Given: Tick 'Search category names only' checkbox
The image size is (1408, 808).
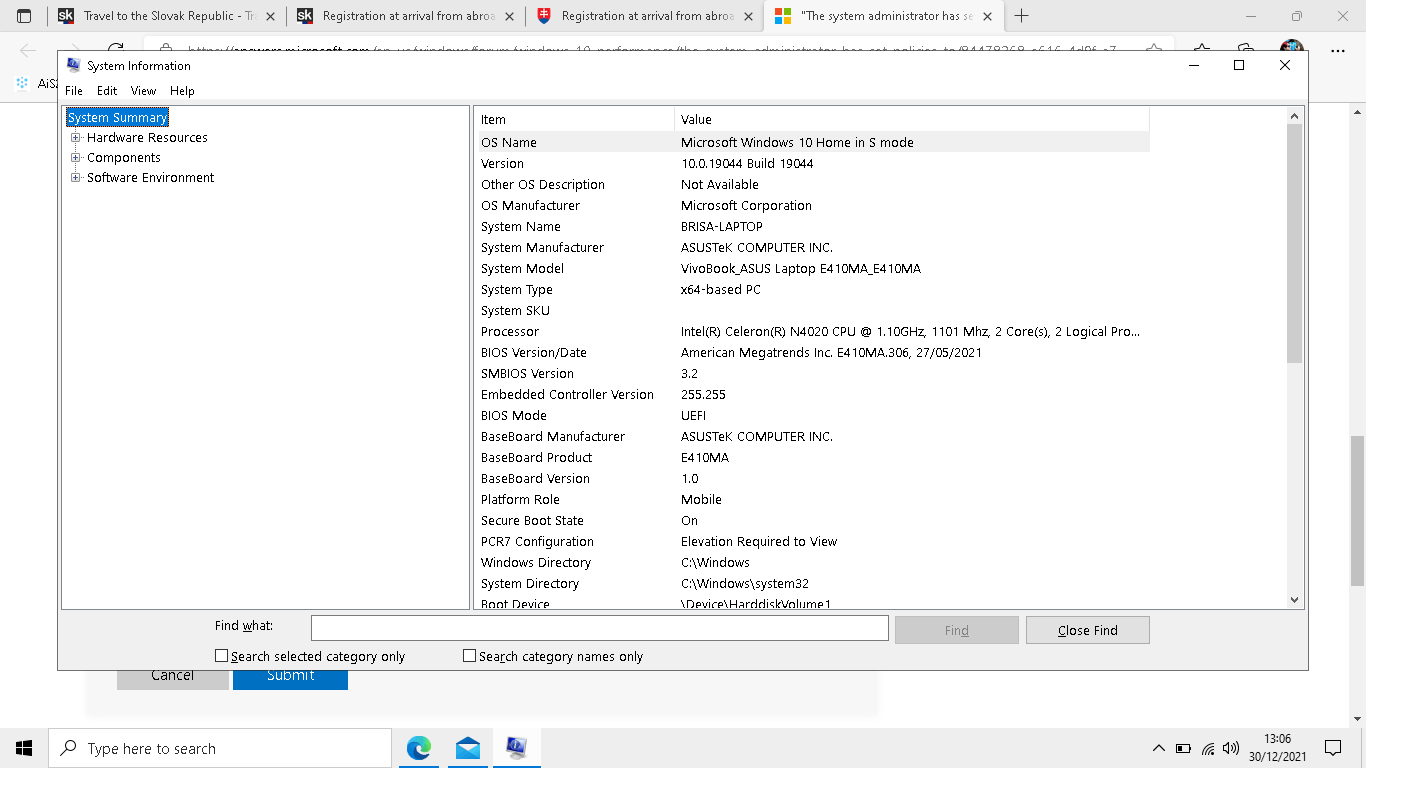Looking at the screenshot, I should click(470, 656).
